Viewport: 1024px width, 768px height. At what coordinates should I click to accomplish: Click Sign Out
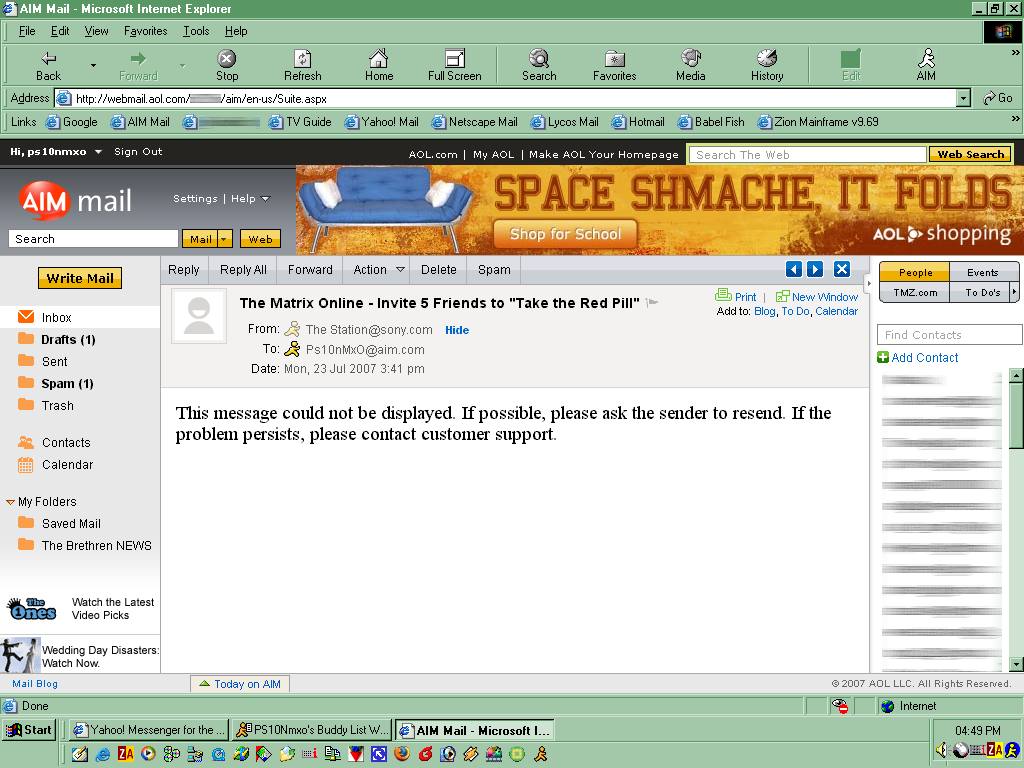[x=138, y=152]
